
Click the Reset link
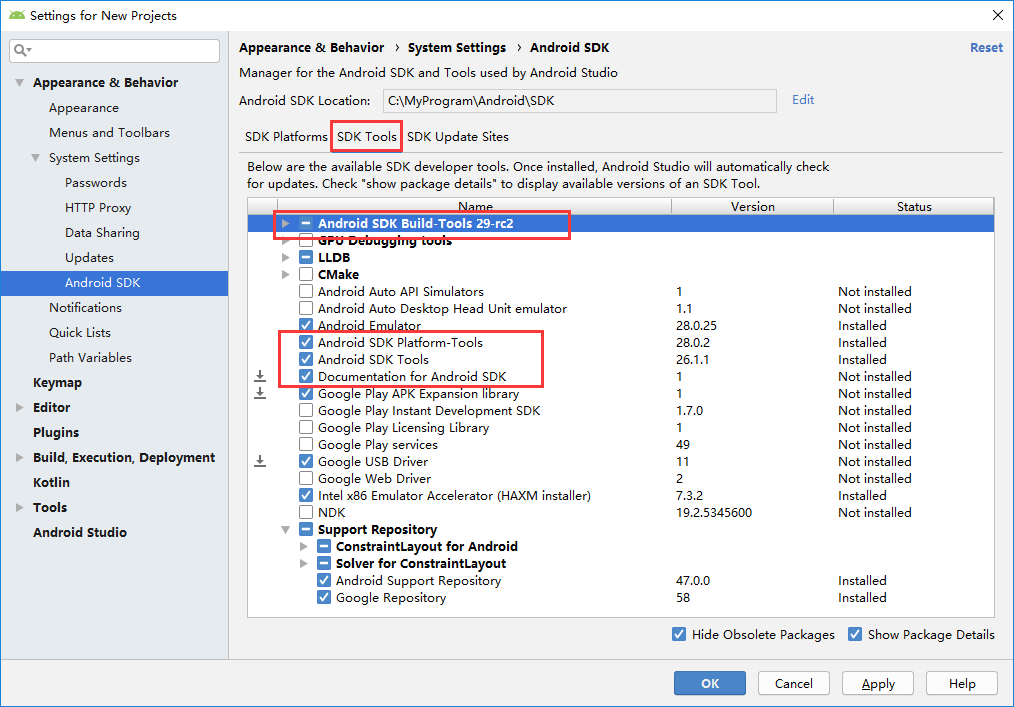(986, 47)
